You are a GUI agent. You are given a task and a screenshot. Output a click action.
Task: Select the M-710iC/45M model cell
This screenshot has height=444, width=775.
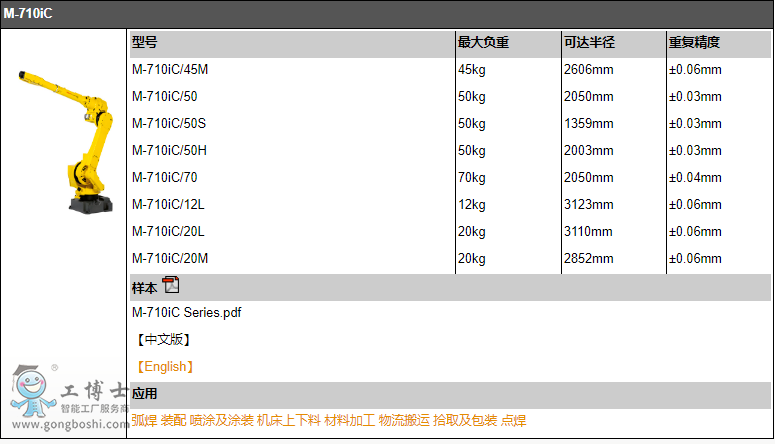pos(170,70)
